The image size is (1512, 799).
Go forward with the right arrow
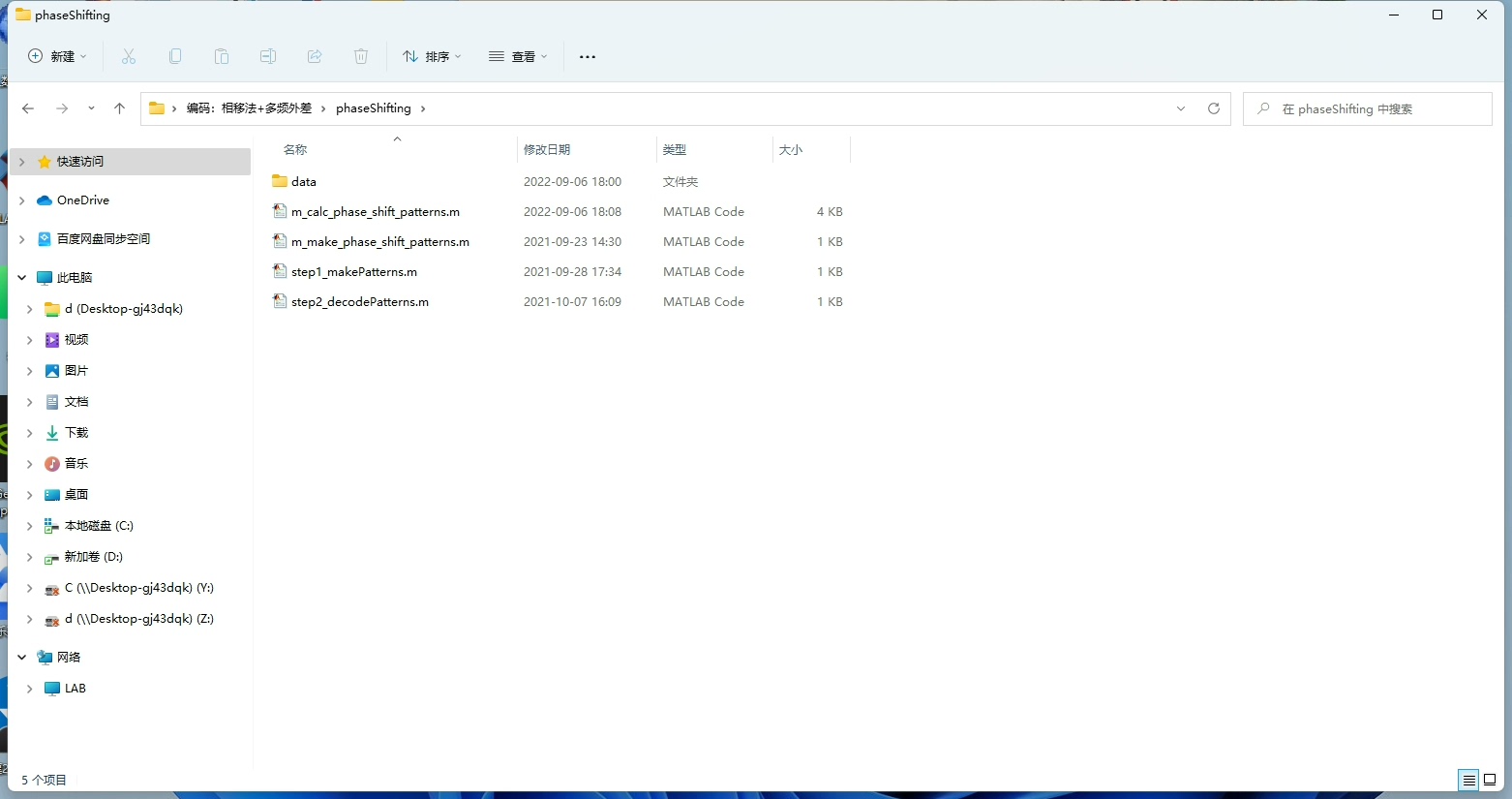pyautogui.click(x=62, y=108)
